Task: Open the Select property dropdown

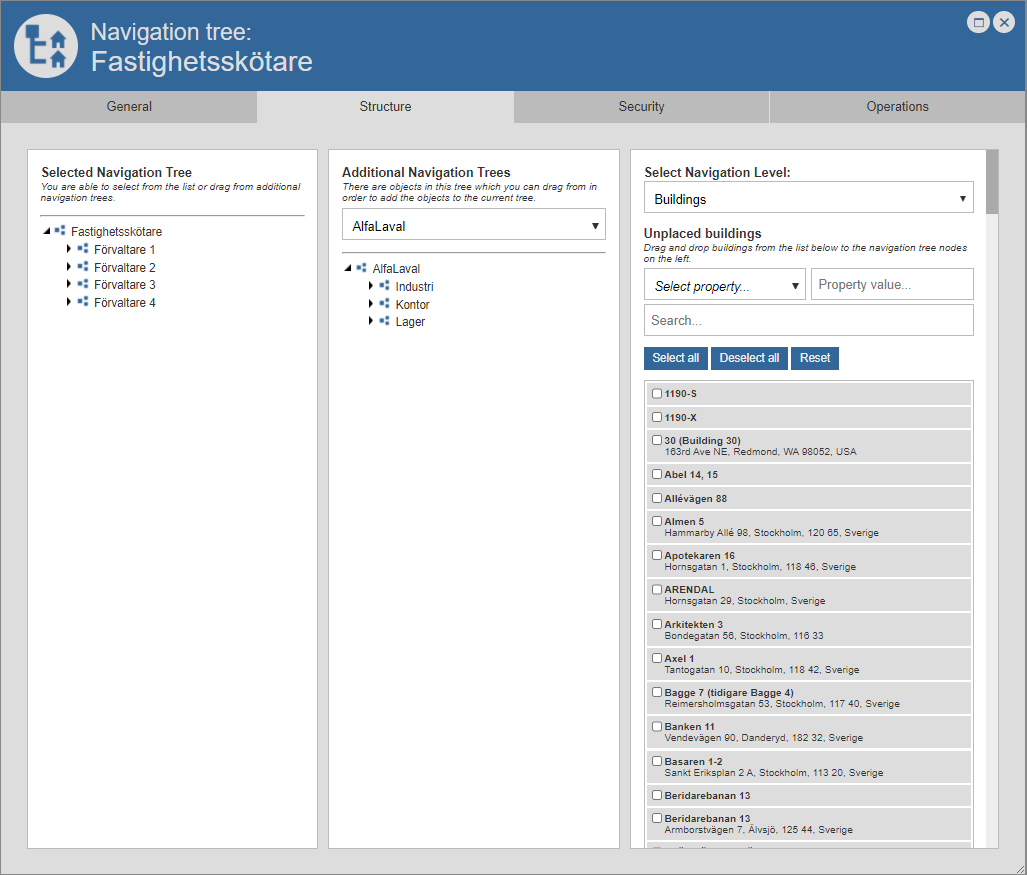Action: coord(725,285)
